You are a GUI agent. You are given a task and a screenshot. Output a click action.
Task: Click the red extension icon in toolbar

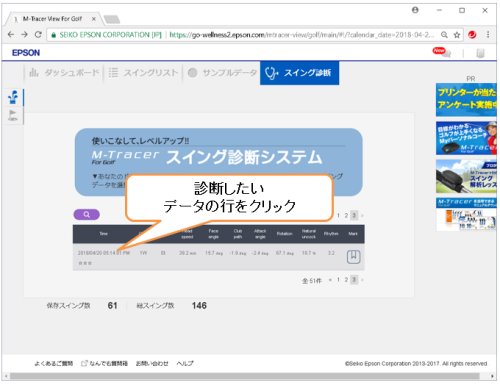[x=472, y=35]
